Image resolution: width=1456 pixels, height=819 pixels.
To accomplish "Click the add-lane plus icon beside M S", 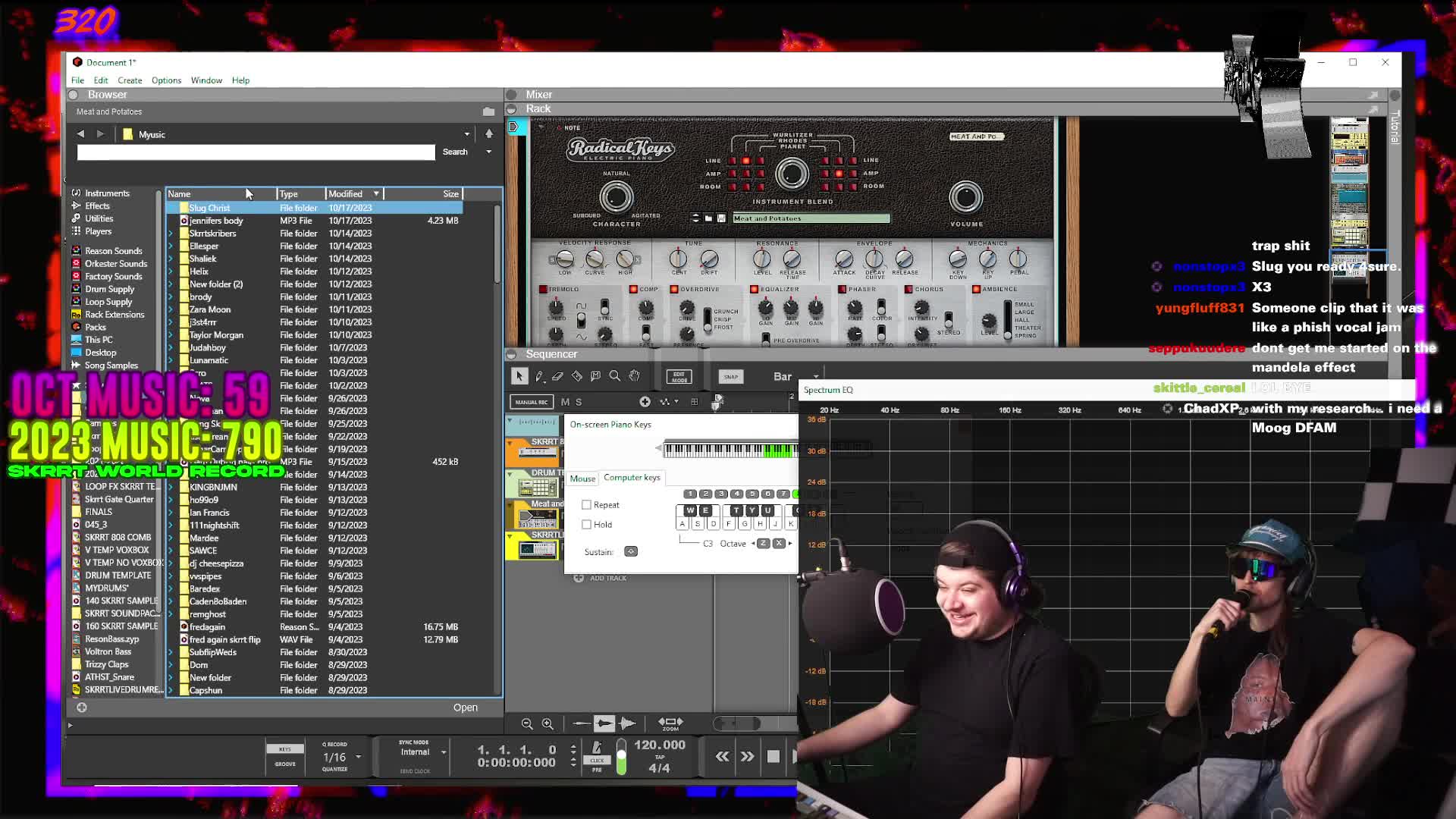I will (645, 402).
